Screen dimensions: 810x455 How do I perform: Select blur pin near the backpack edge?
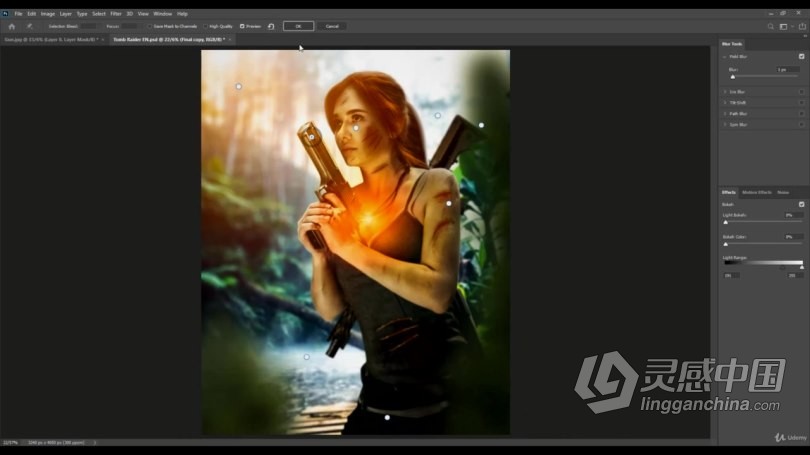coord(481,125)
